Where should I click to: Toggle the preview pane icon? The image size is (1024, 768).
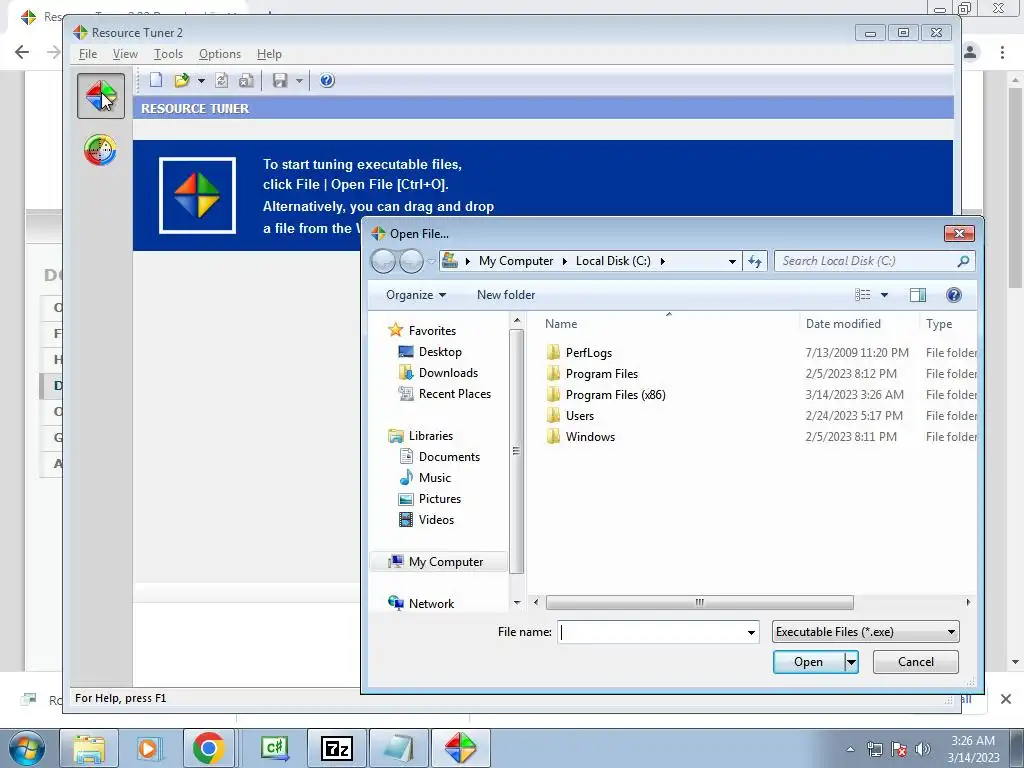click(918, 295)
